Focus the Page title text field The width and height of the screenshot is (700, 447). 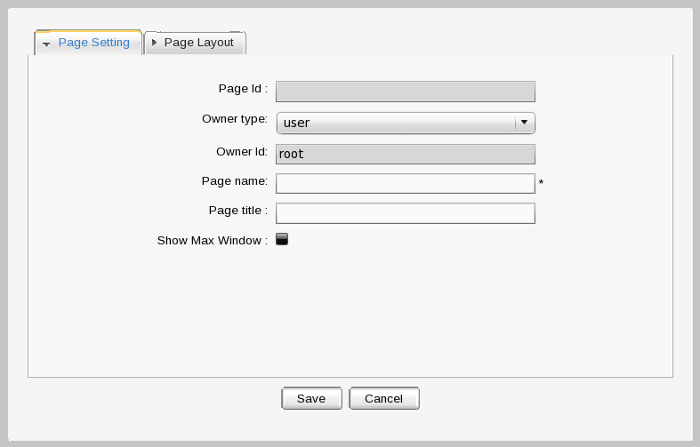click(405, 213)
